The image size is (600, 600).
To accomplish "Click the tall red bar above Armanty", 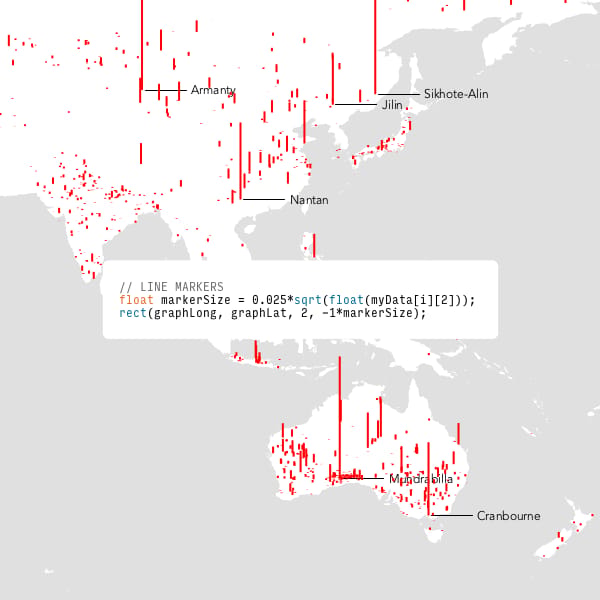I will coord(142,45).
